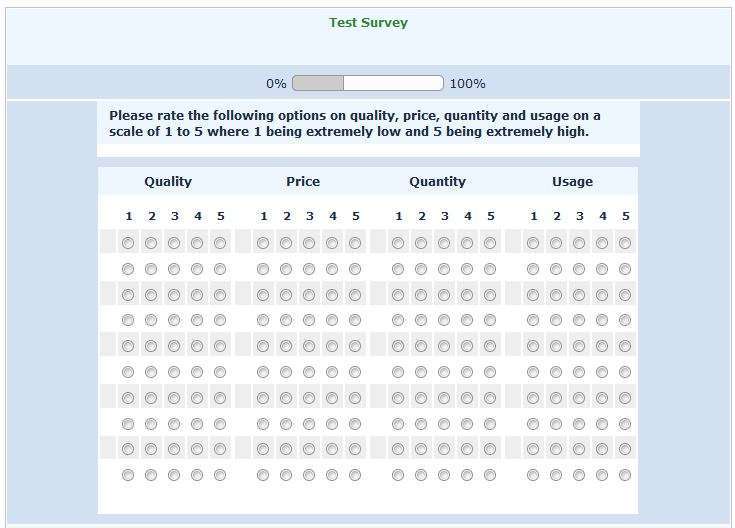
Task: Select Price rating 5 in fifth row
Action: pyautogui.click(x=355, y=346)
